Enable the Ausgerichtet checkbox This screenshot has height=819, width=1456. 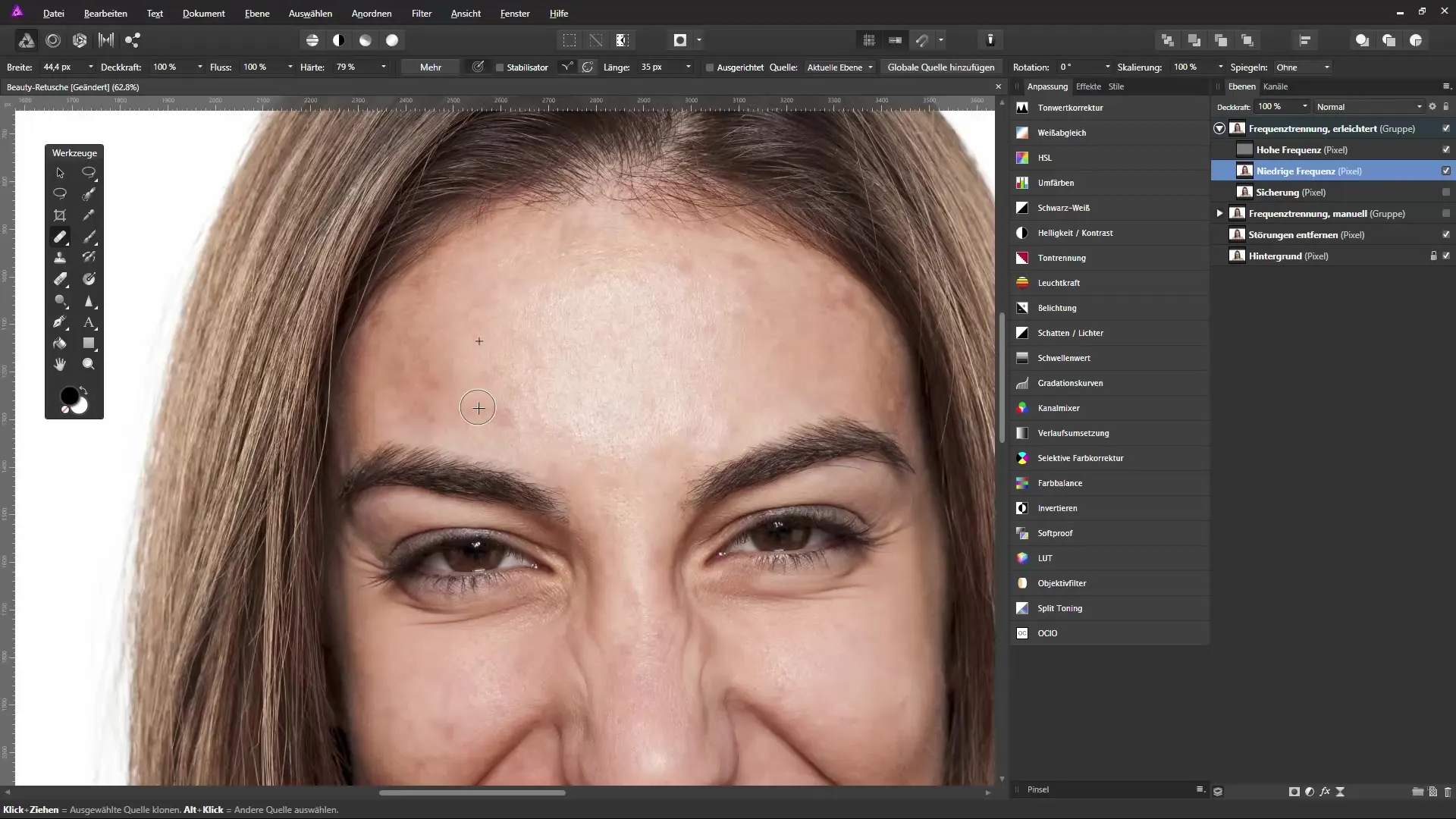coord(710,67)
